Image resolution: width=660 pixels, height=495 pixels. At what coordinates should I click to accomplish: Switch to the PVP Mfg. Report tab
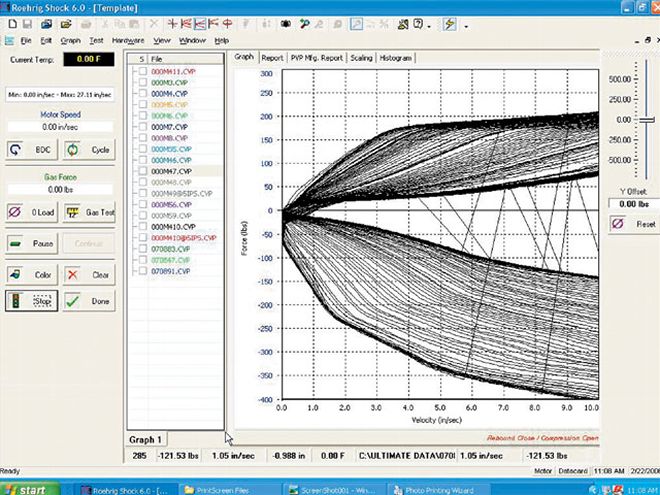point(317,58)
